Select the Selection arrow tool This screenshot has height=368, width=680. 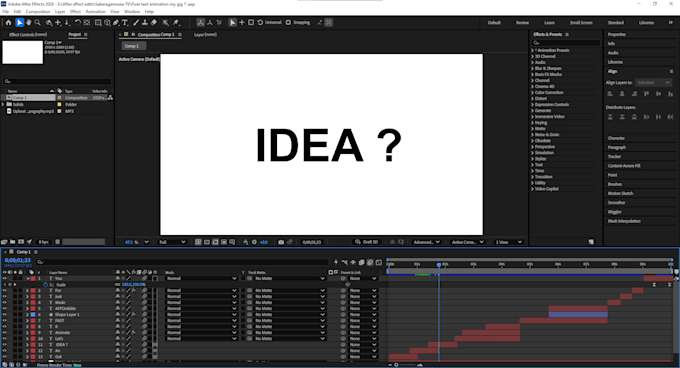pyautogui.click(x=20, y=23)
